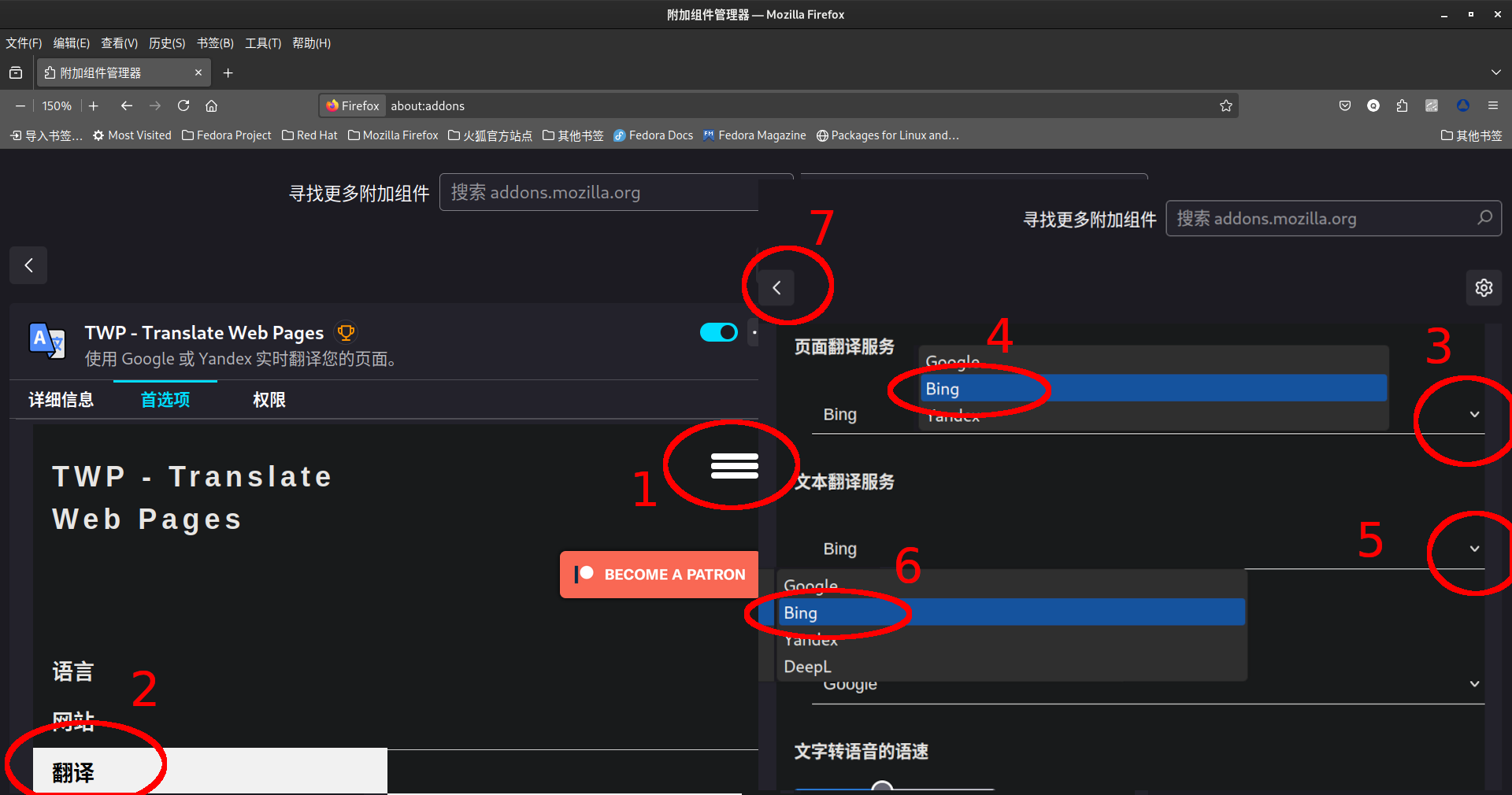1512x795 pixels.
Task: Zoom out with the minus toolbar button
Action: (20, 105)
